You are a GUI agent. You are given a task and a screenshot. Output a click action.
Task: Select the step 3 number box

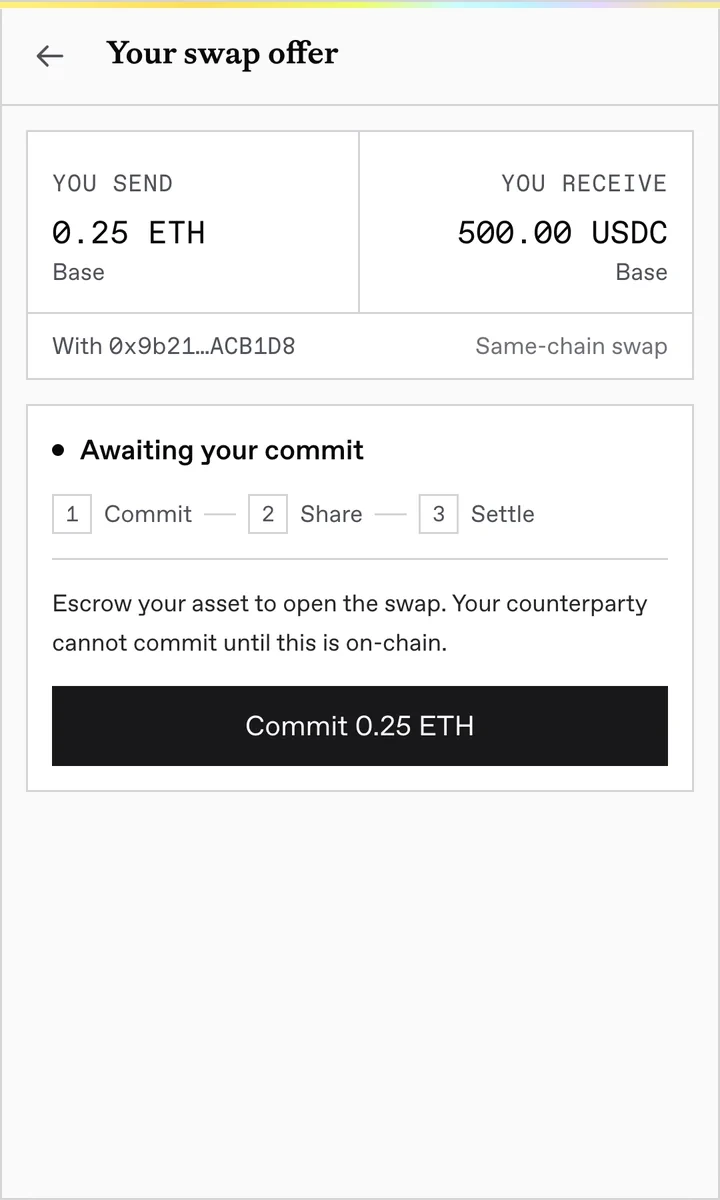coord(439,514)
